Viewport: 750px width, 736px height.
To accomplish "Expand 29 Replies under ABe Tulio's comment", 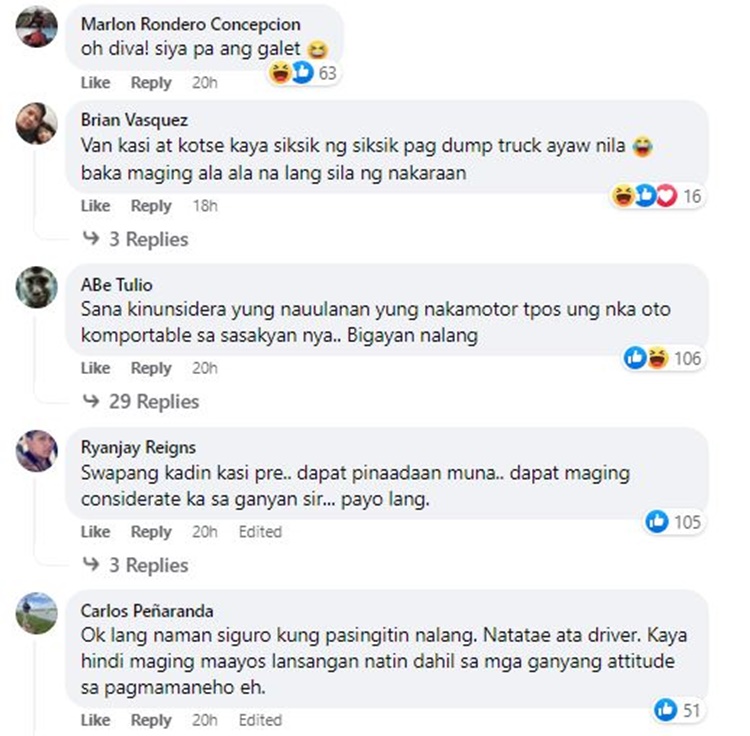I will pyautogui.click(x=141, y=402).
